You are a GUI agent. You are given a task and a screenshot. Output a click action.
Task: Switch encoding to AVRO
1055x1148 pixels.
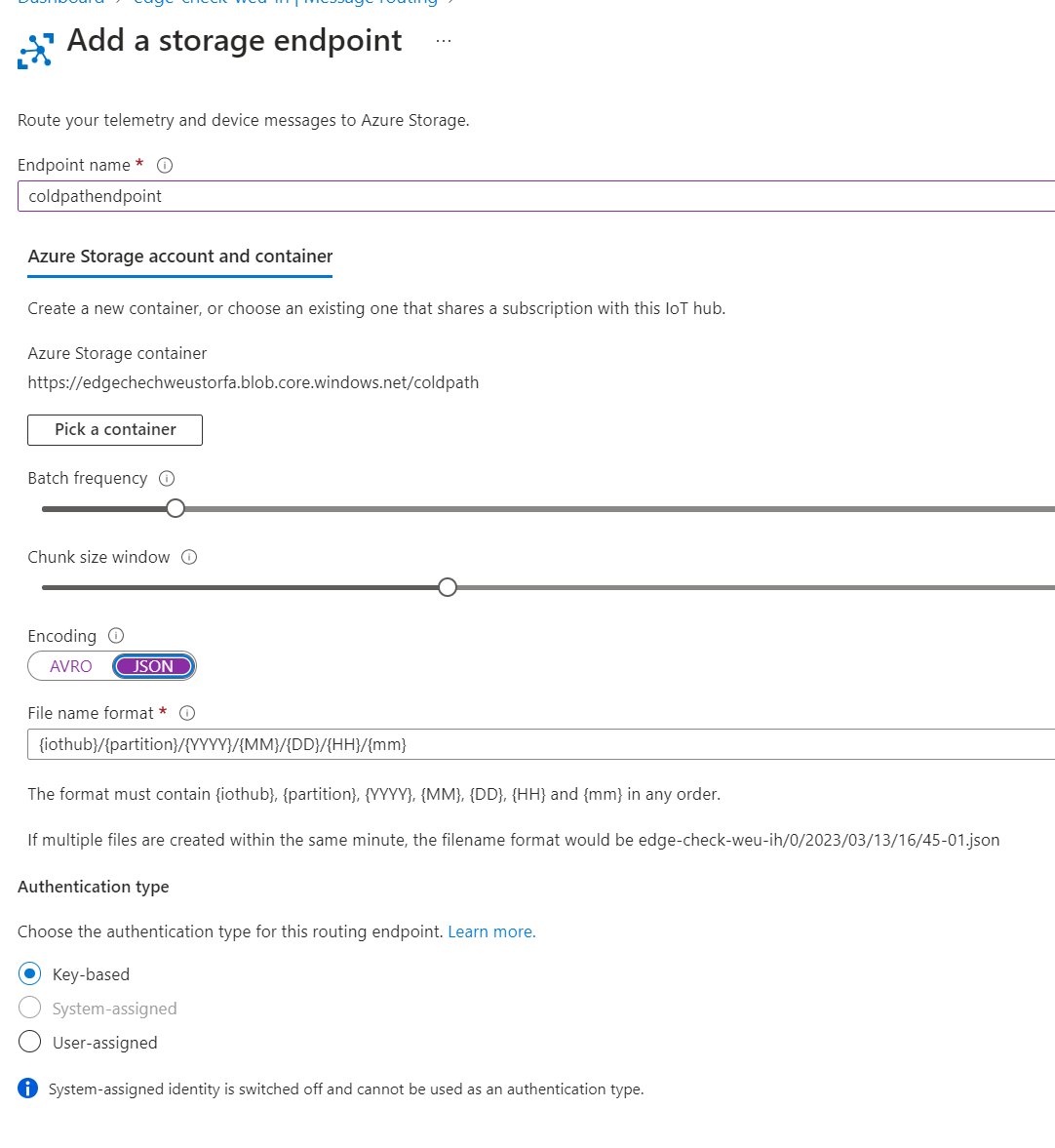(70, 666)
